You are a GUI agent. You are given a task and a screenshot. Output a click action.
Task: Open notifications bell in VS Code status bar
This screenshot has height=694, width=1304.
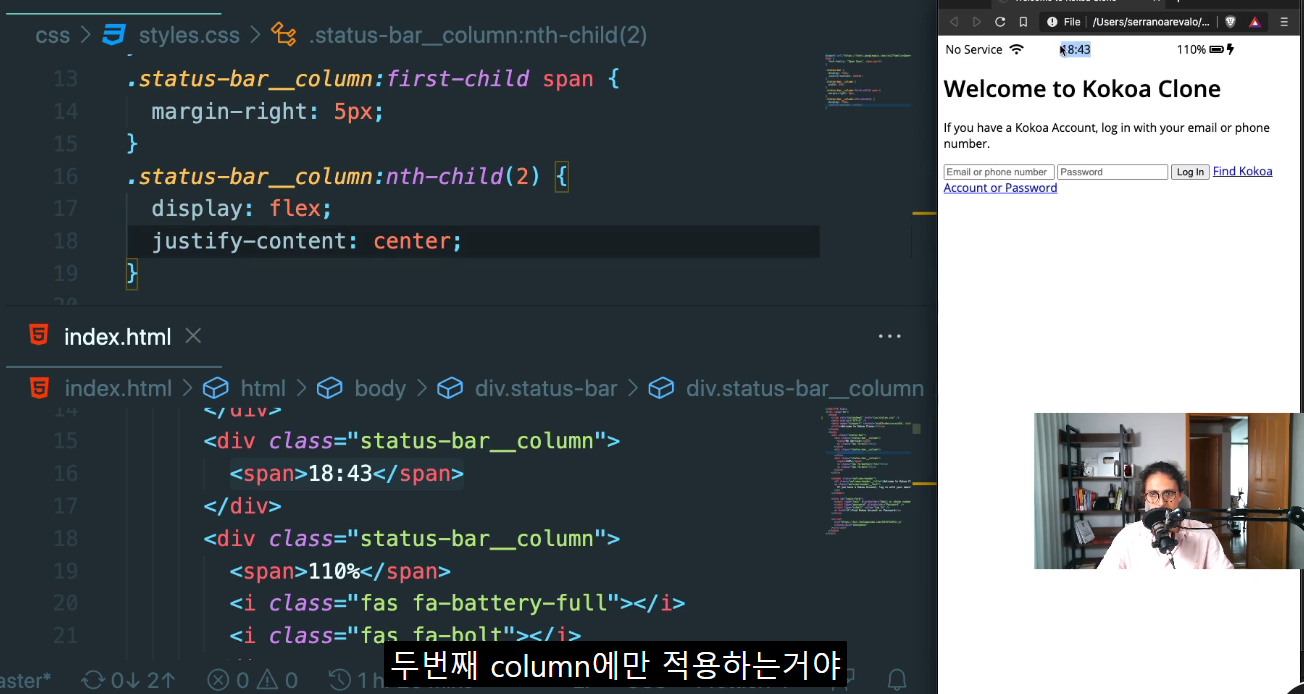pyautogui.click(x=897, y=680)
